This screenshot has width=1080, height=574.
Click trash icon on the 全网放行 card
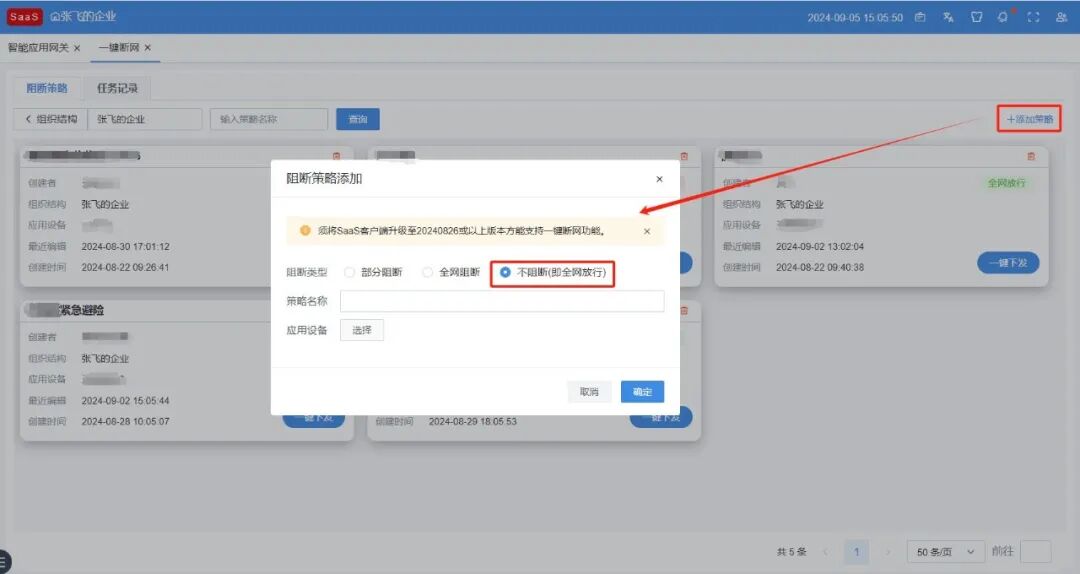point(1030,156)
